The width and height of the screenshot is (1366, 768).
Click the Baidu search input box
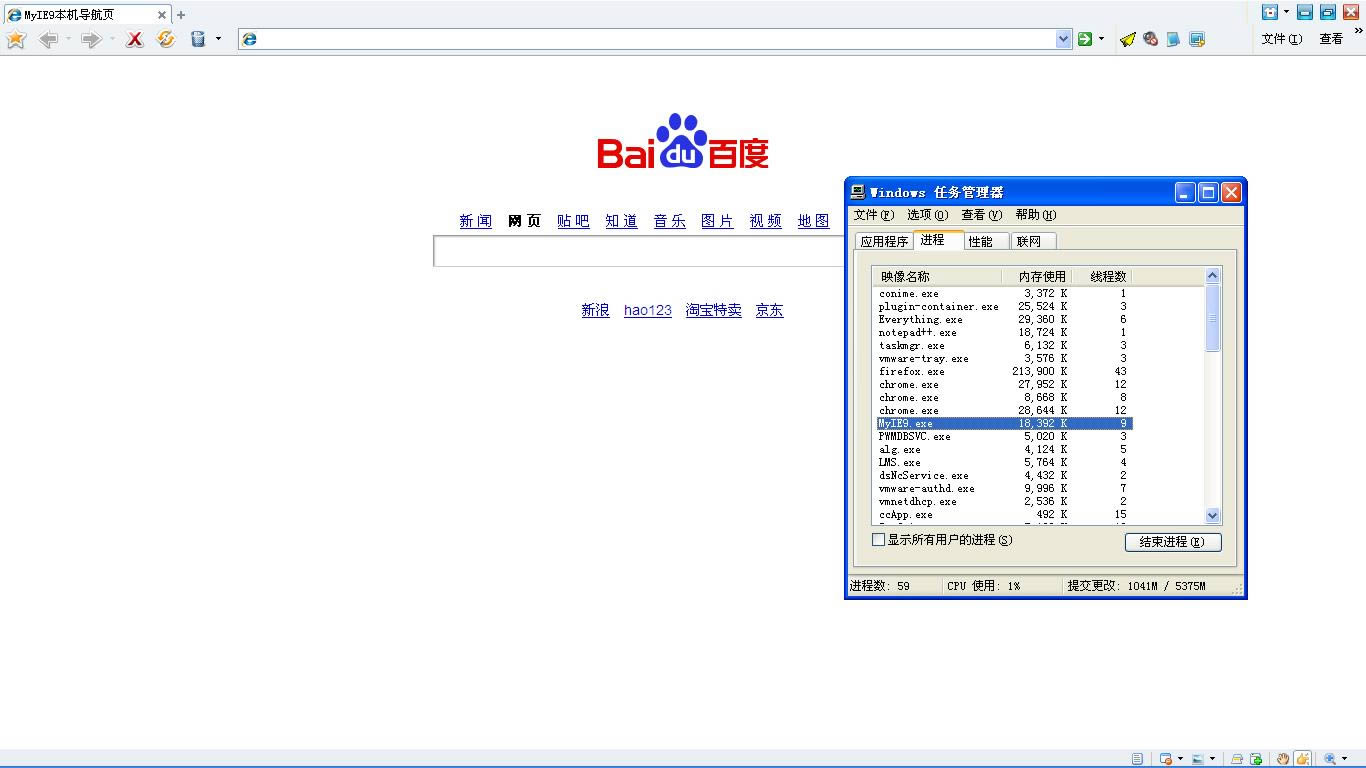640,251
